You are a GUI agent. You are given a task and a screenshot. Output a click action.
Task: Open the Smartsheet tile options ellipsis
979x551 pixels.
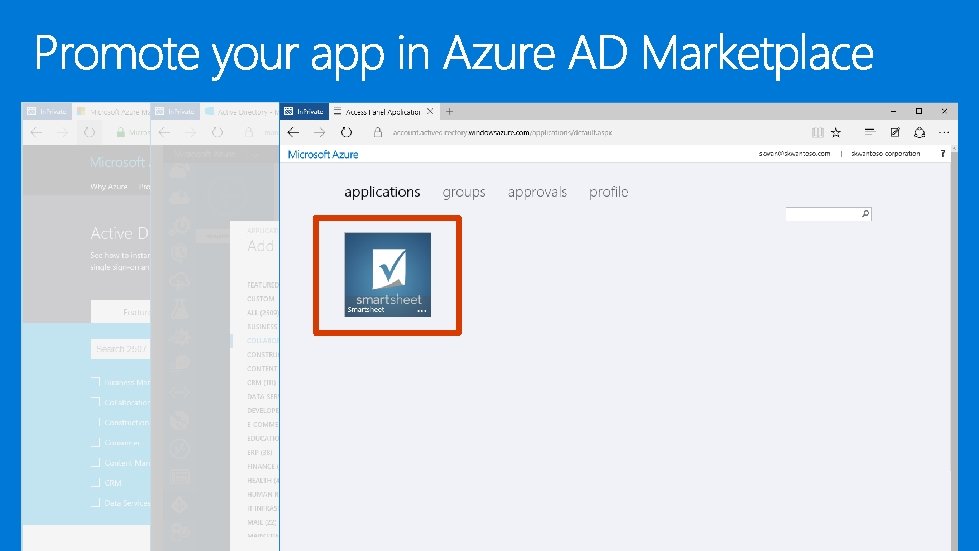(x=422, y=310)
